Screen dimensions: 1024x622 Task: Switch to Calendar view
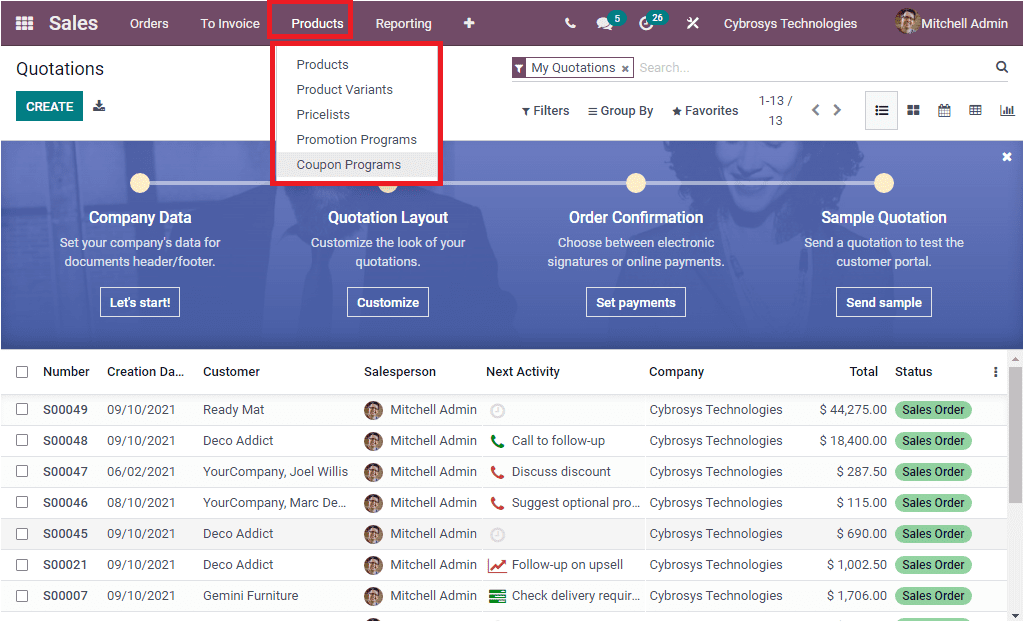tap(944, 110)
